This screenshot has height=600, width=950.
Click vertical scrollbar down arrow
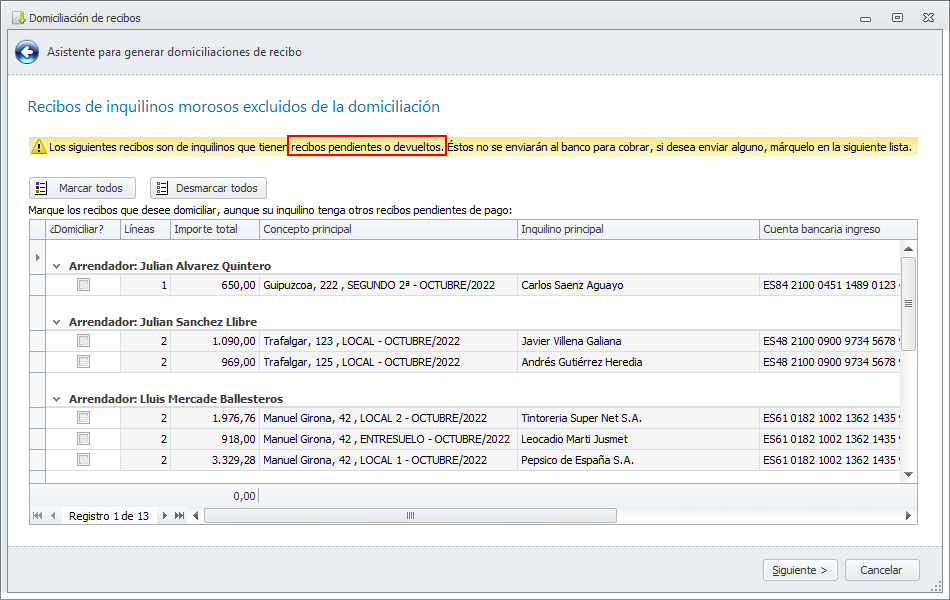point(908,475)
